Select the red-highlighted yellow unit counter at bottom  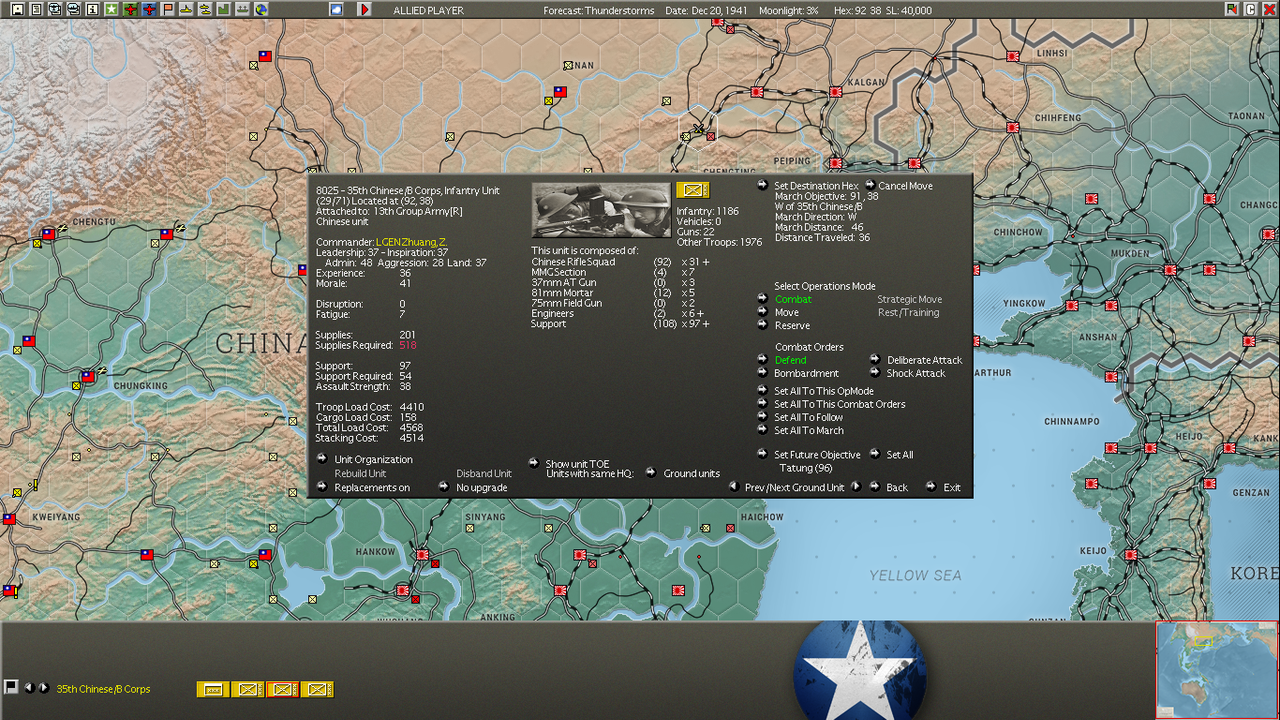(282, 689)
